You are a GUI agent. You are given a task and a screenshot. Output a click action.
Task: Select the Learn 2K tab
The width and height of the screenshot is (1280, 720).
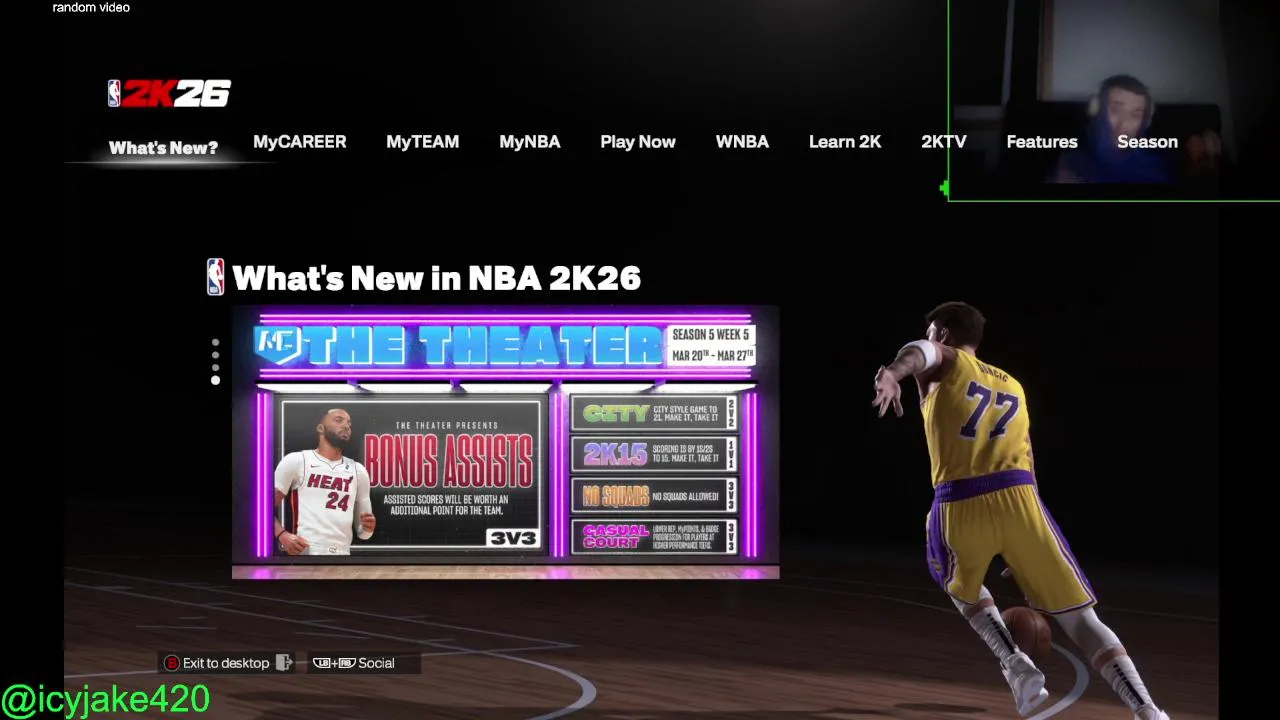click(845, 142)
